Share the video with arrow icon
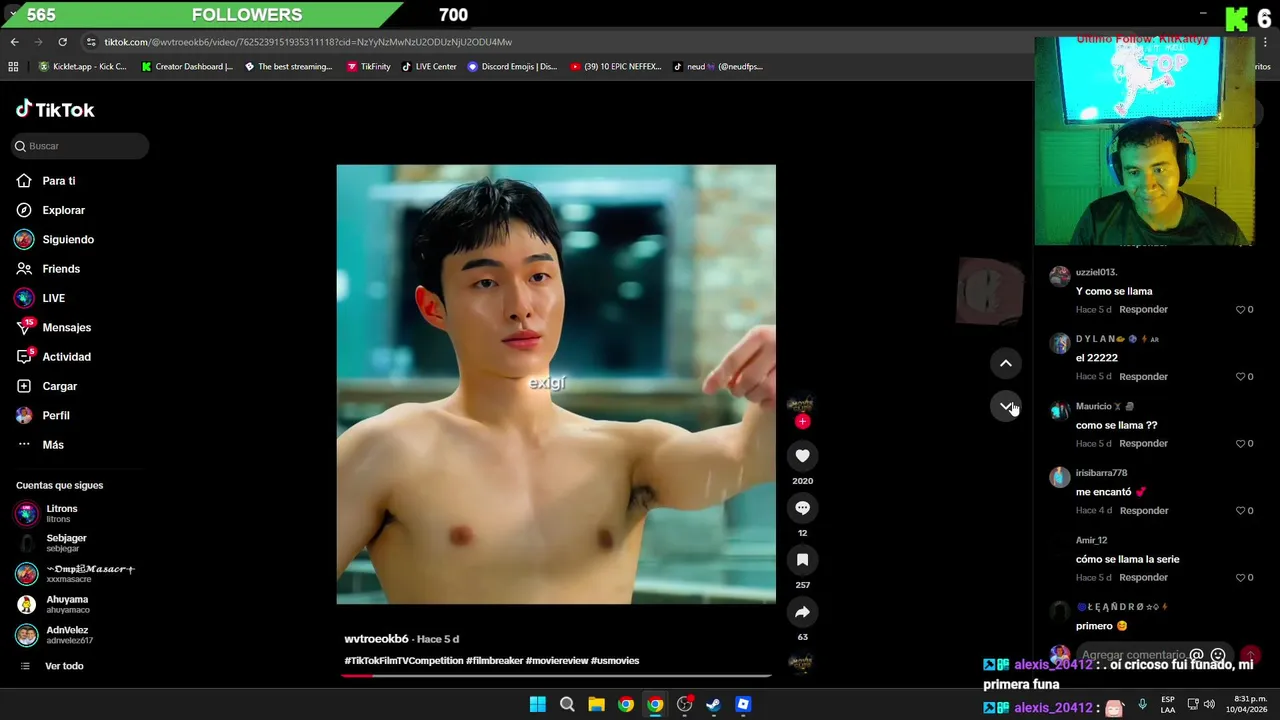1280x720 pixels. coord(802,612)
